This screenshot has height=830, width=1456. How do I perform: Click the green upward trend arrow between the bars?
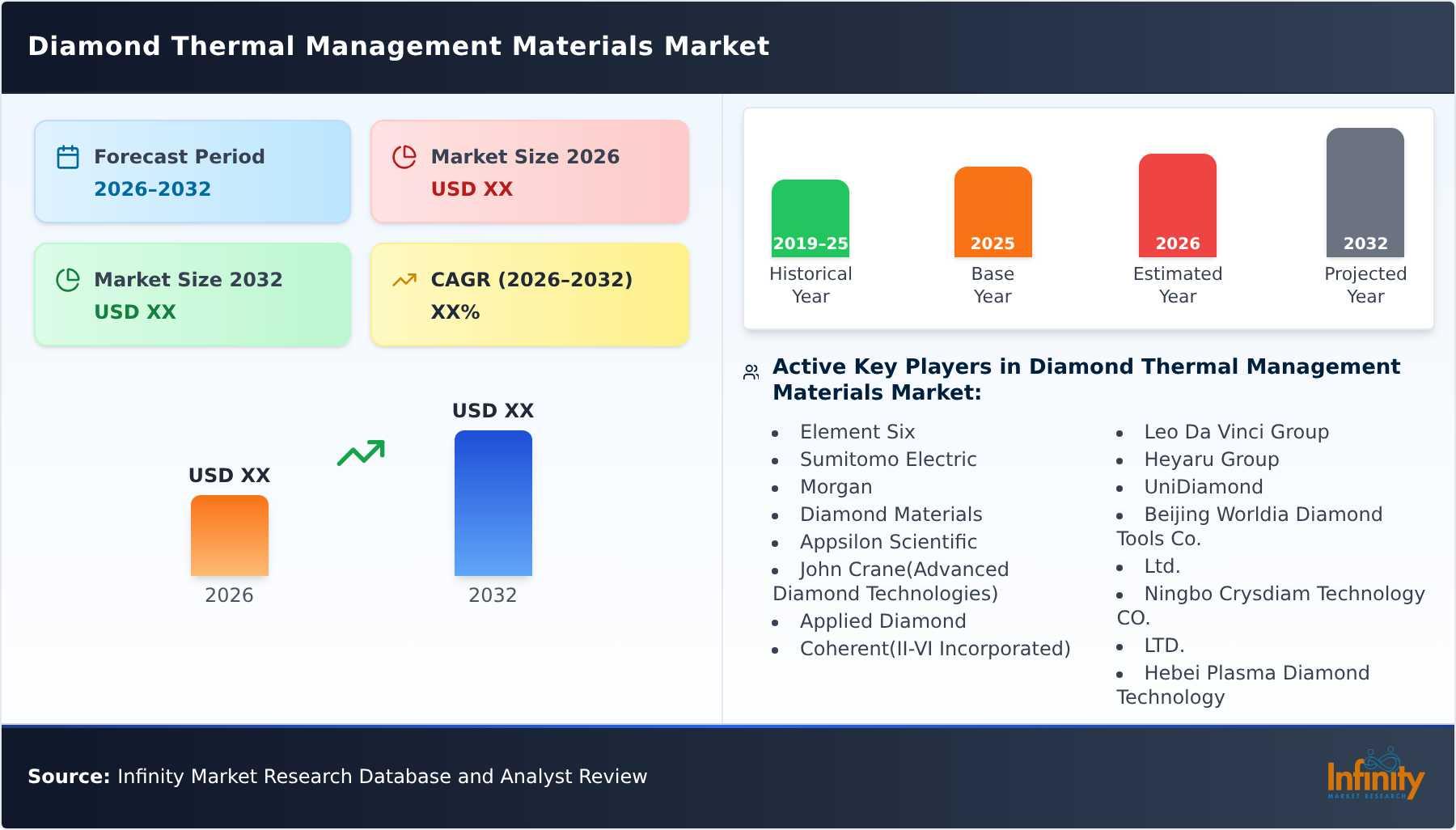coord(361,453)
